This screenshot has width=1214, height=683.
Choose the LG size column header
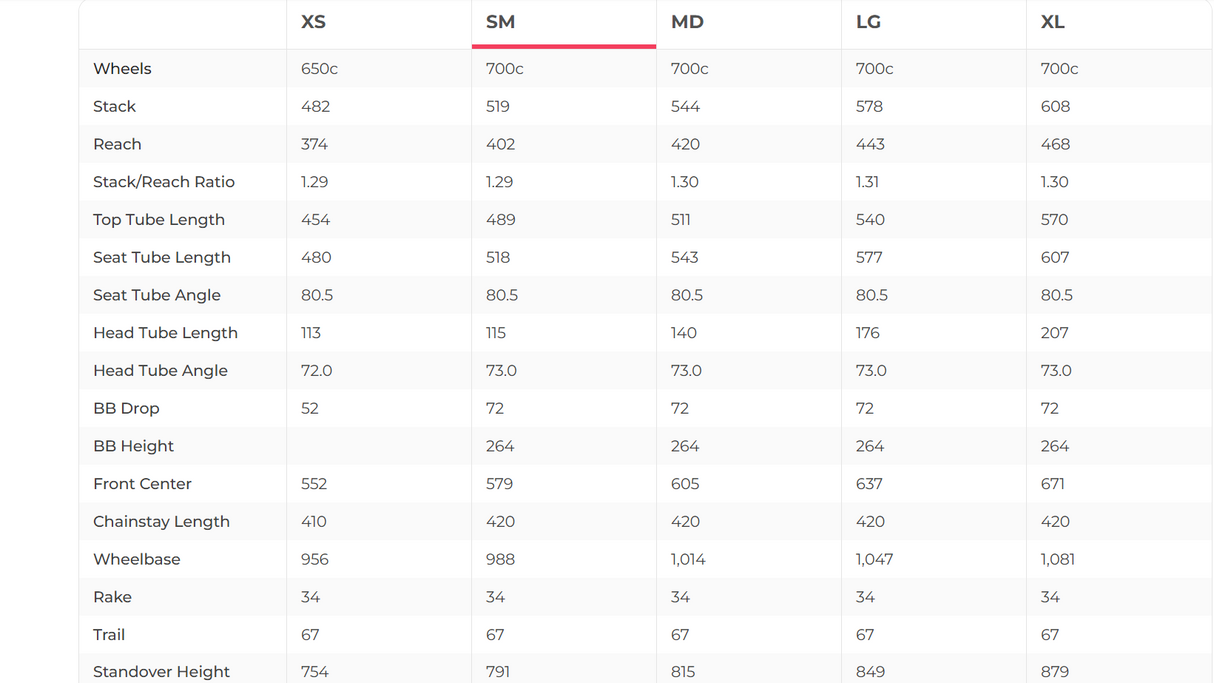[x=867, y=22]
